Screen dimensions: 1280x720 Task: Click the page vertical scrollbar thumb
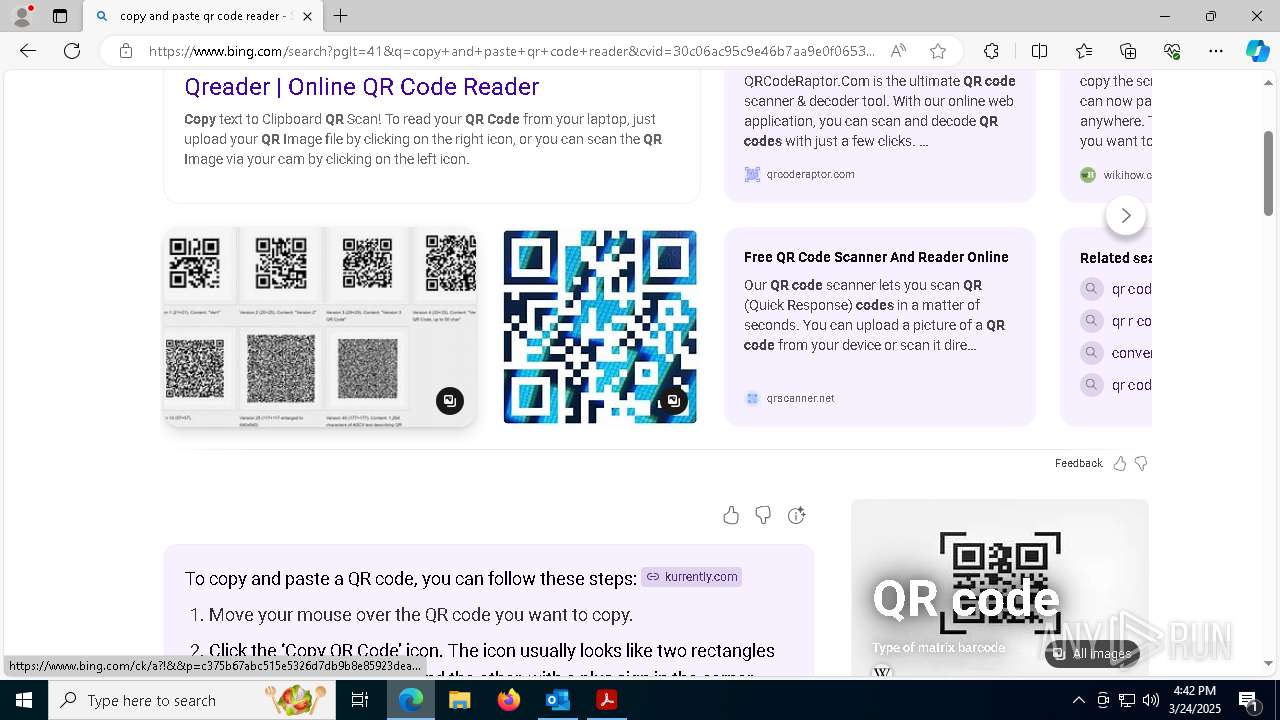(1269, 172)
